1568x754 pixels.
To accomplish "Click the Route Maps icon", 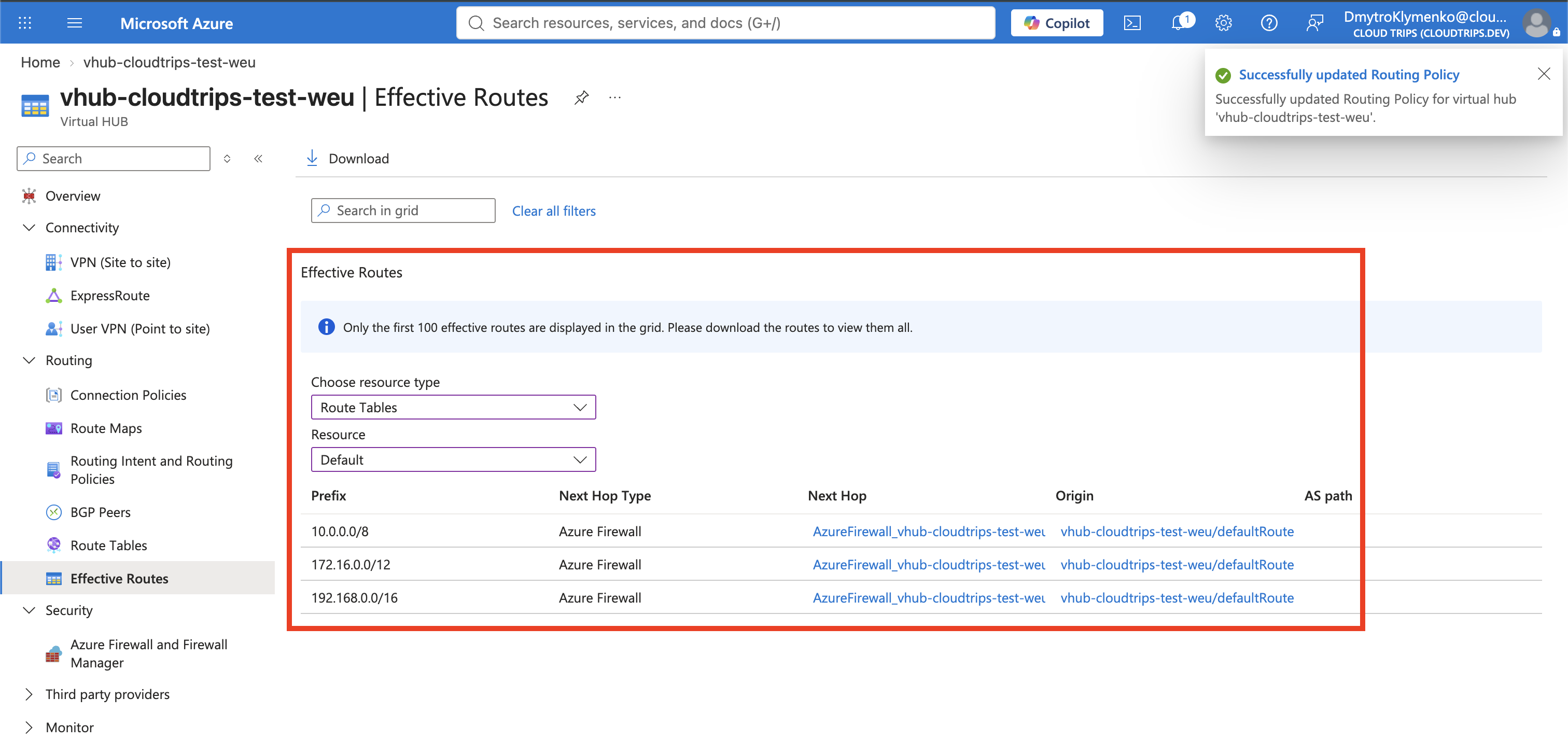I will tap(53, 428).
